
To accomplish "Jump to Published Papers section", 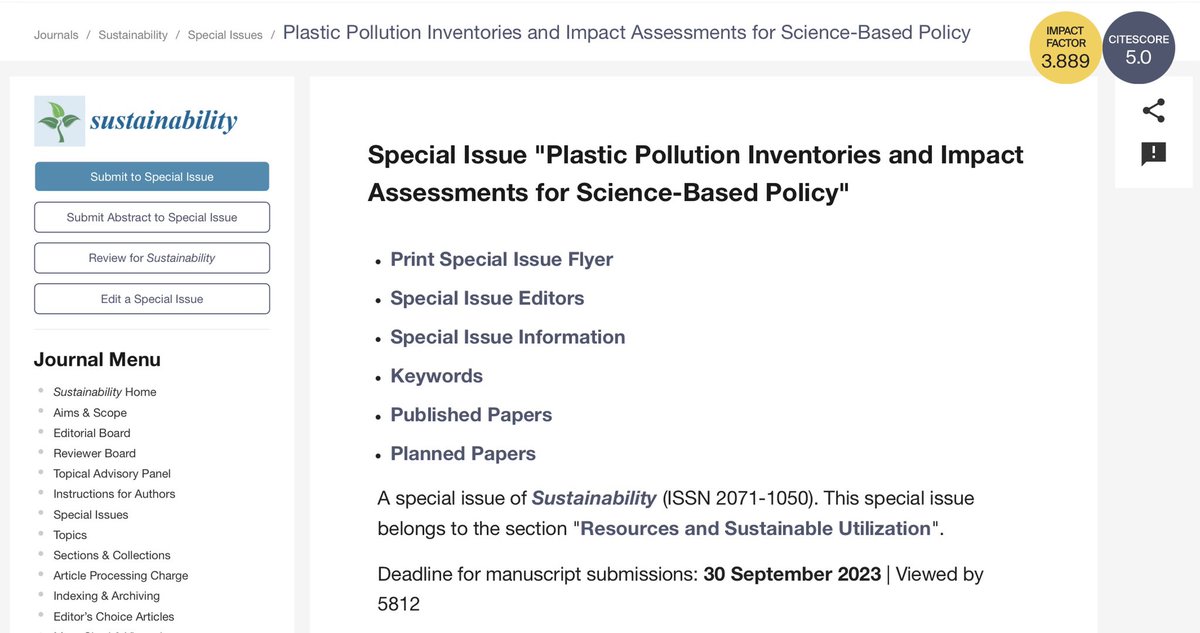I will tap(471, 414).
